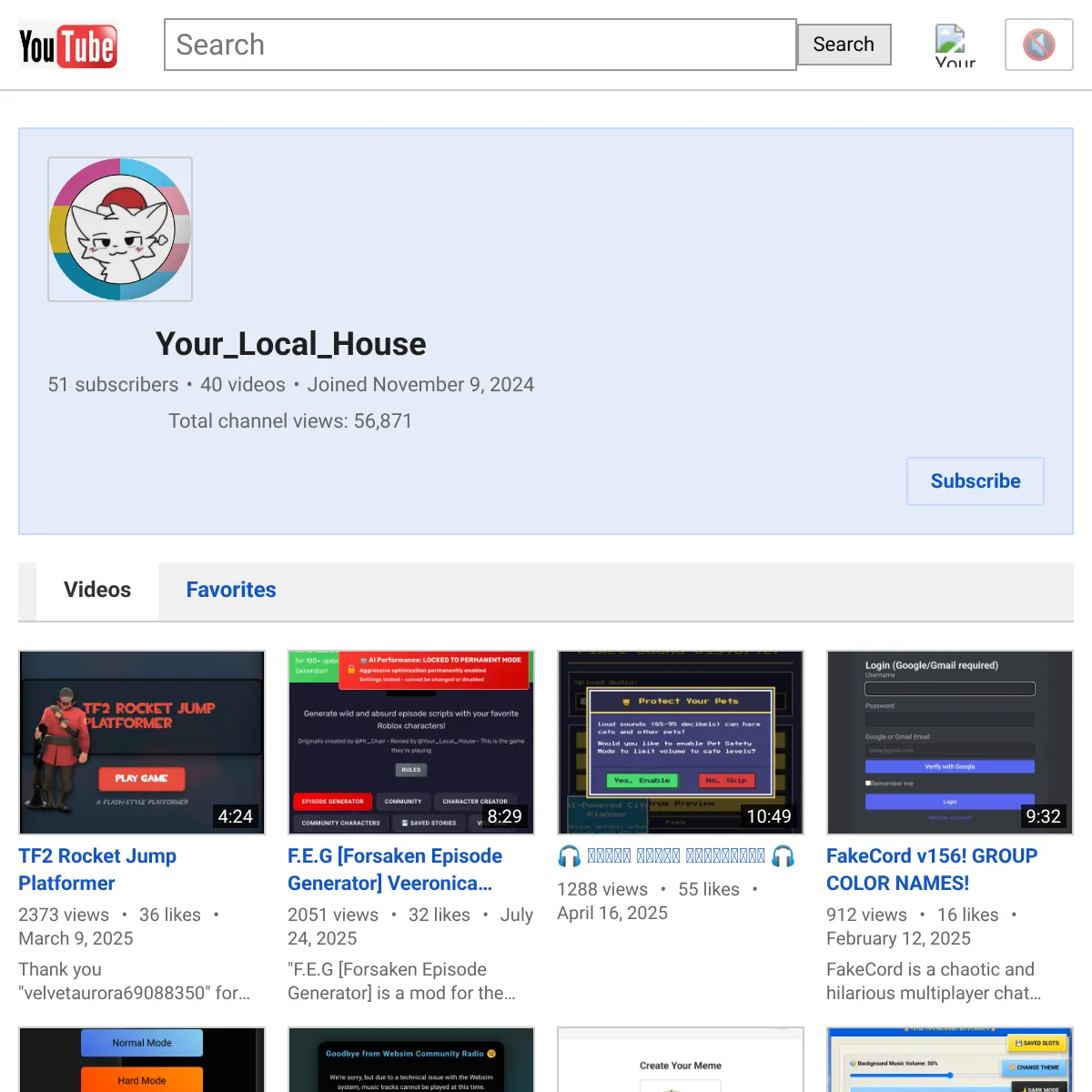The width and height of the screenshot is (1092, 1092).
Task: Toggle the muted speaker sound button
Action: click(1038, 45)
